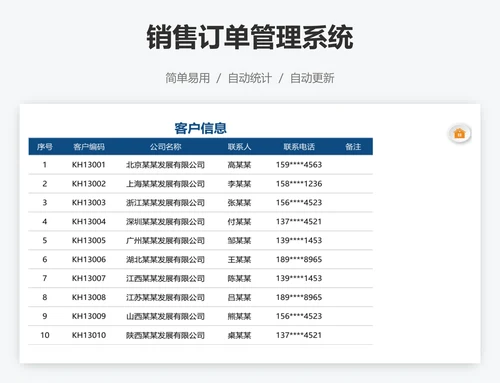The width and height of the screenshot is (500, 383).
Task: Click the empty 备注 cell in the KH13001 row
Action: [x=353, y=165]
